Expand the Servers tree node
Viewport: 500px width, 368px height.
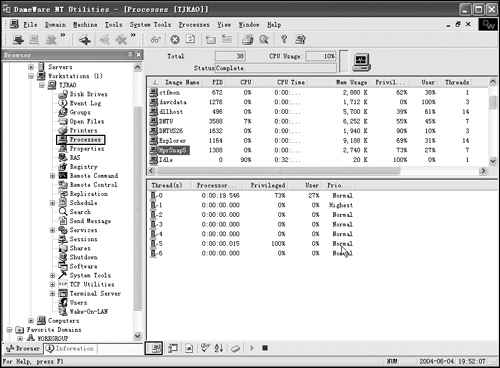pos(31,67)
